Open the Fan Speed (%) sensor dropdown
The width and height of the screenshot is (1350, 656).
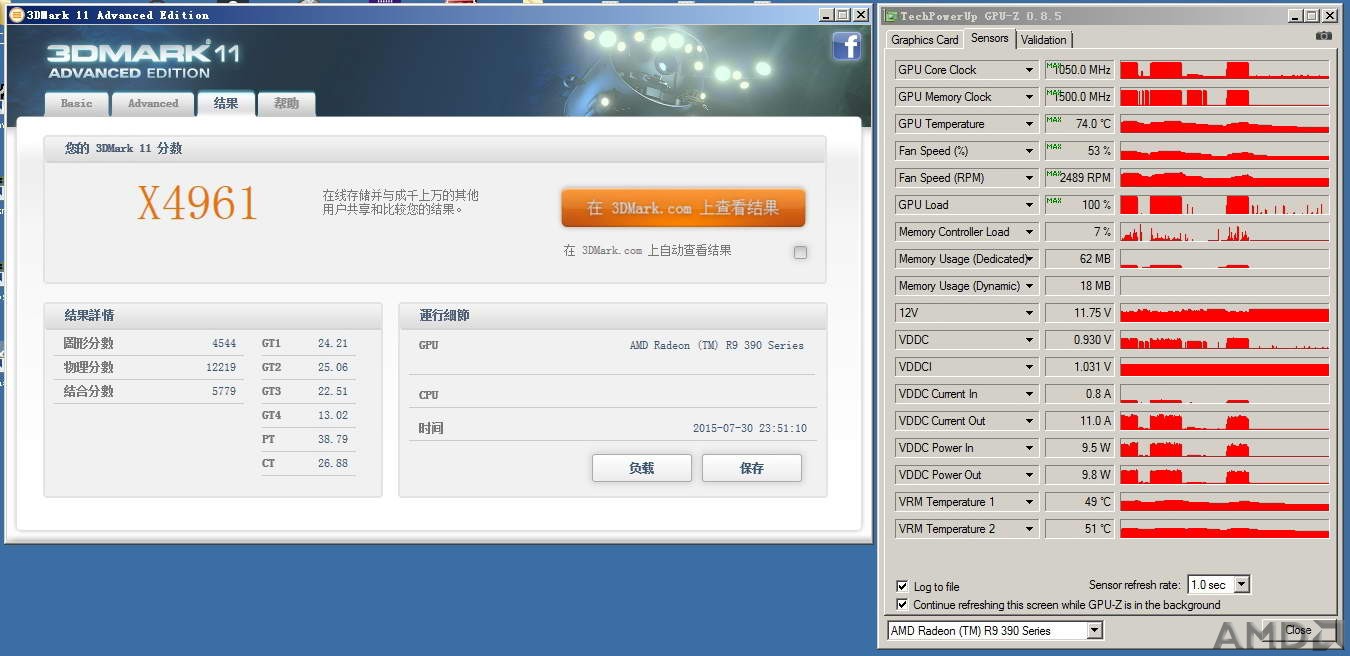(x=1029, y=151)
